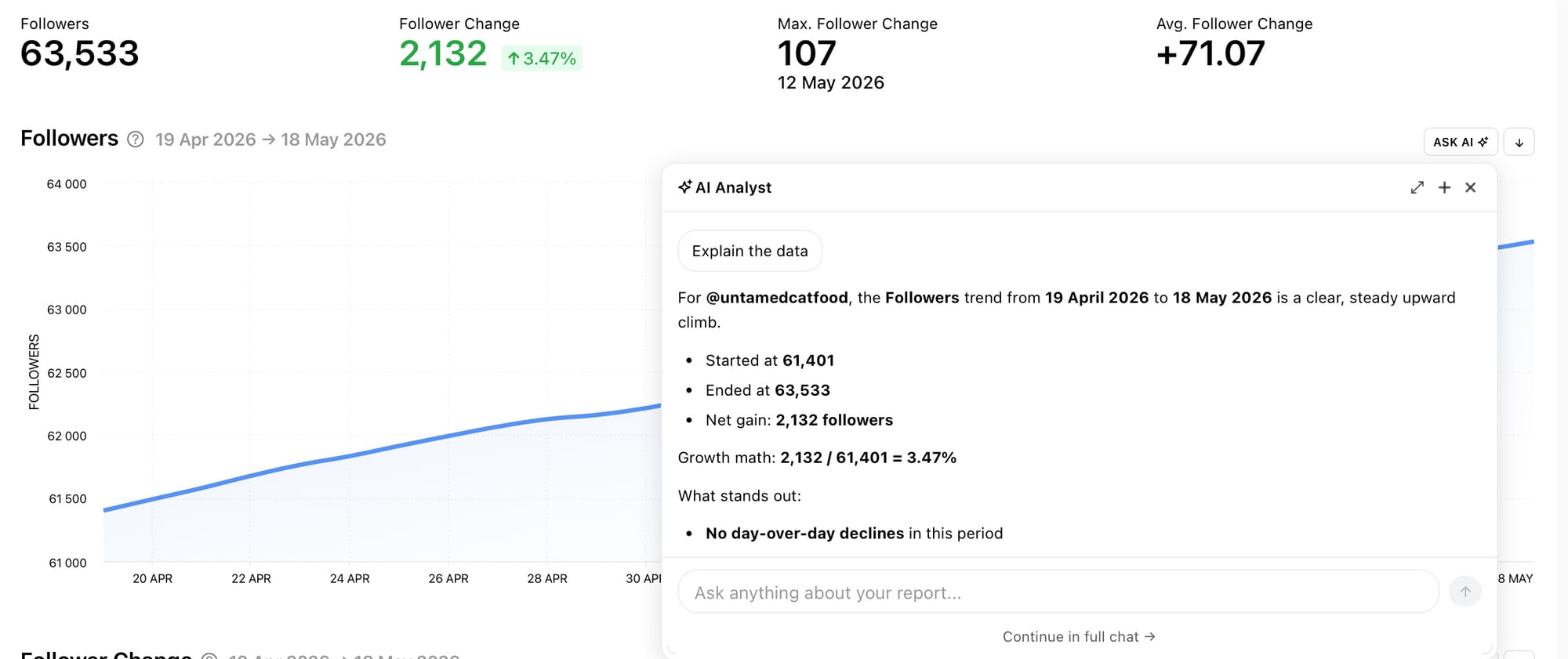1568x659 pixels.
Task: Click '64 000' y-axis label
Action: click(67, 184)
